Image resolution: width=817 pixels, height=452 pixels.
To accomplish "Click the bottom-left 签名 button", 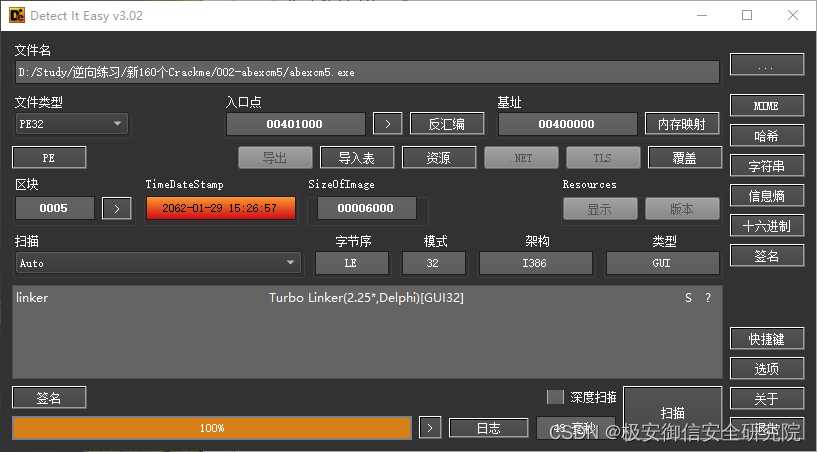I will point(49,398).
